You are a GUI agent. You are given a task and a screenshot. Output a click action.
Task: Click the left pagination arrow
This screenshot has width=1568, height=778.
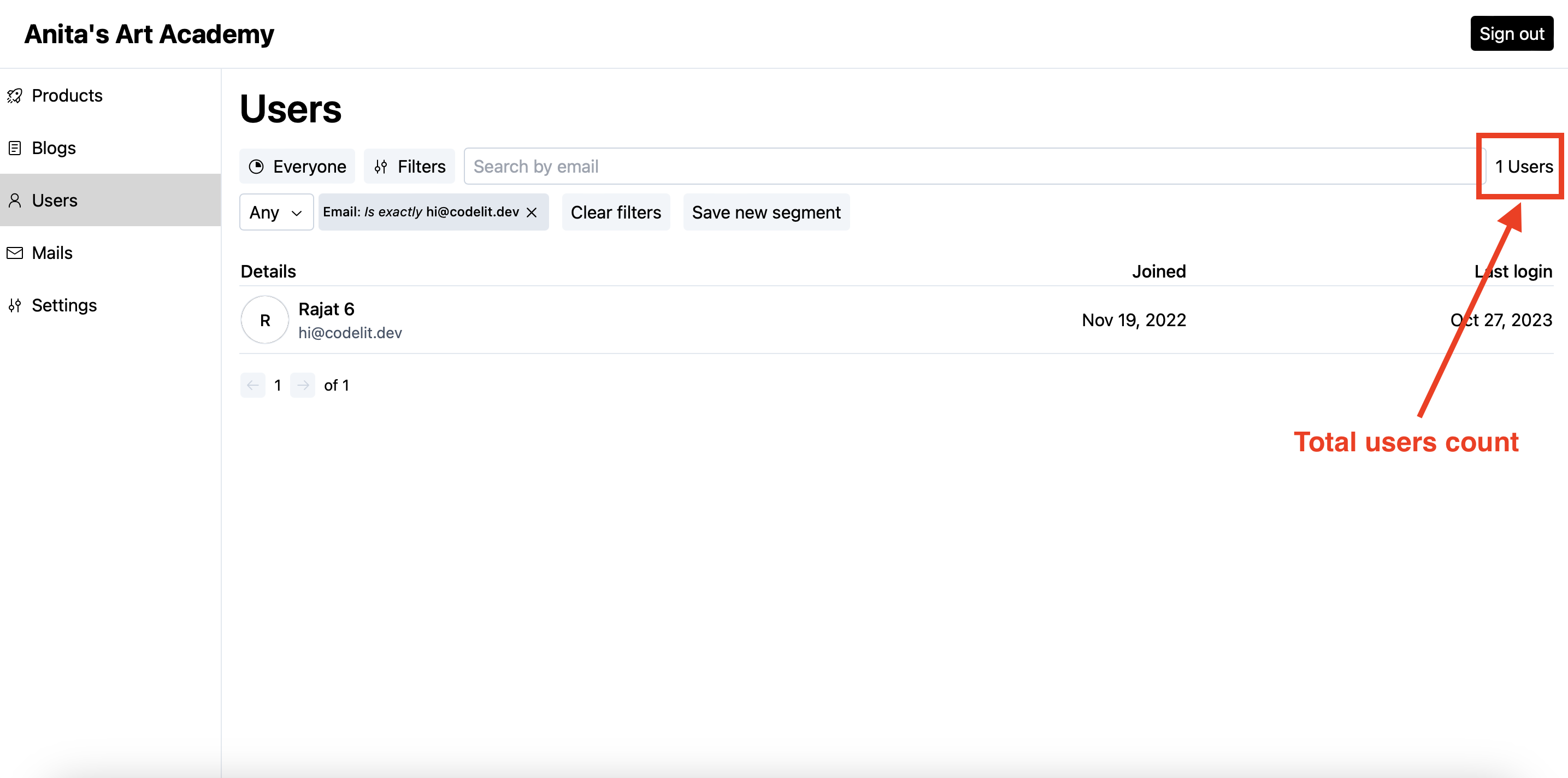[253, 385]
